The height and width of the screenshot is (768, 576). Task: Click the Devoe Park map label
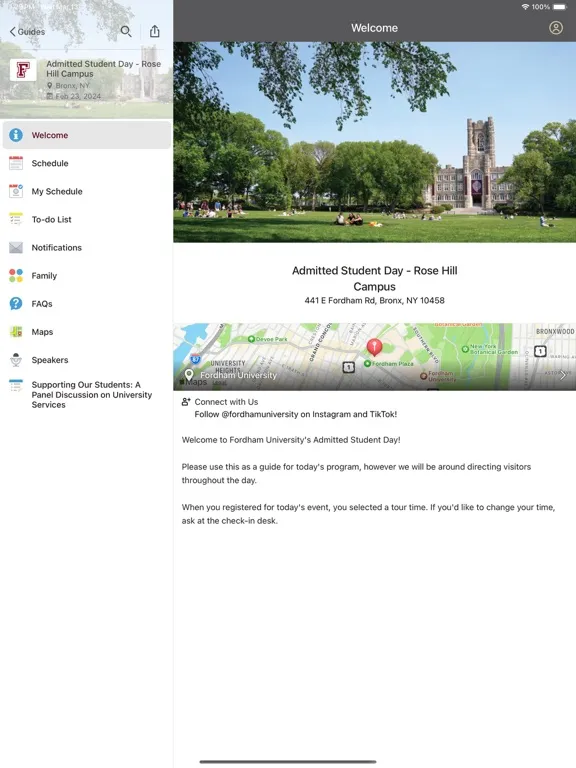(271, 339)
